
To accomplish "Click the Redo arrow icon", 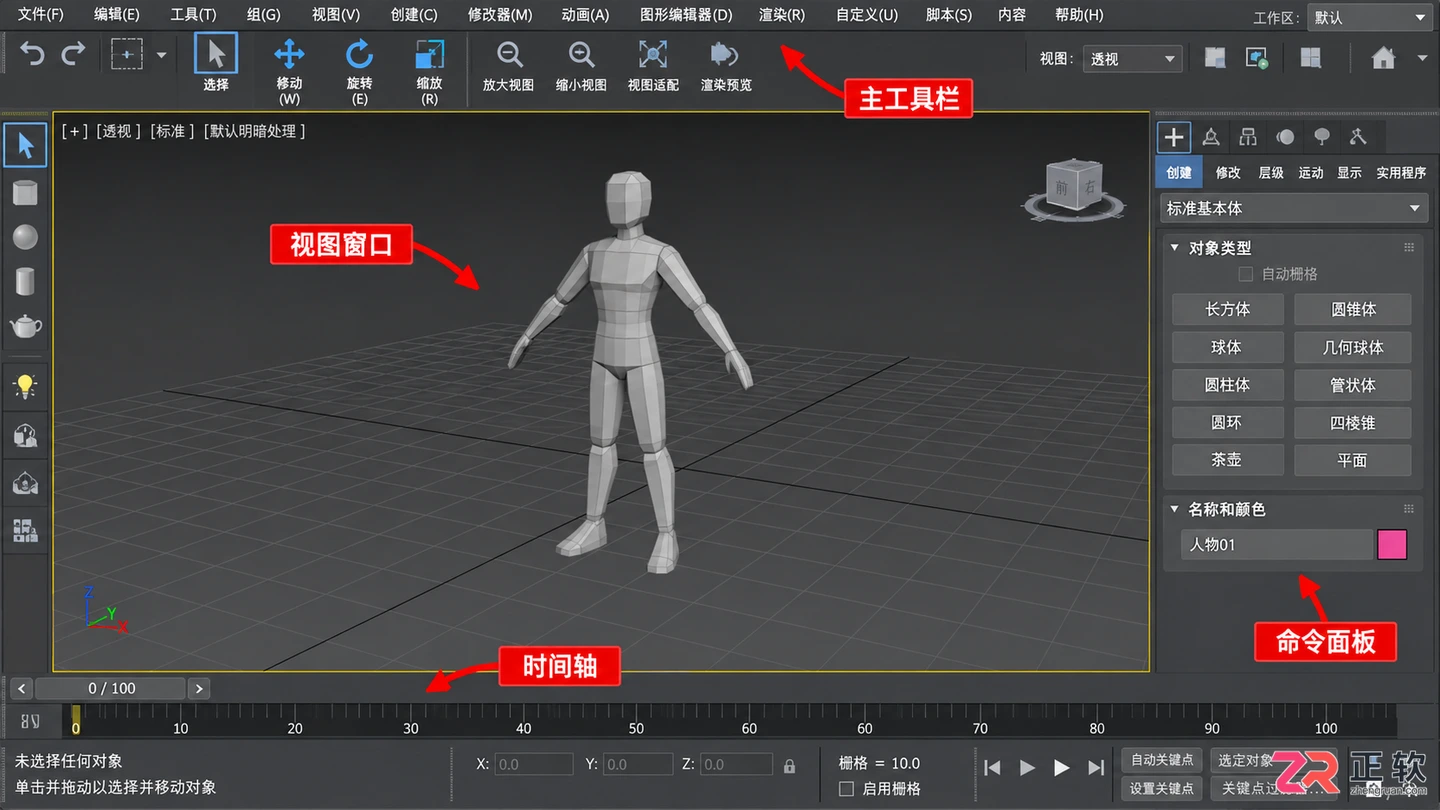I will point(73,54).
